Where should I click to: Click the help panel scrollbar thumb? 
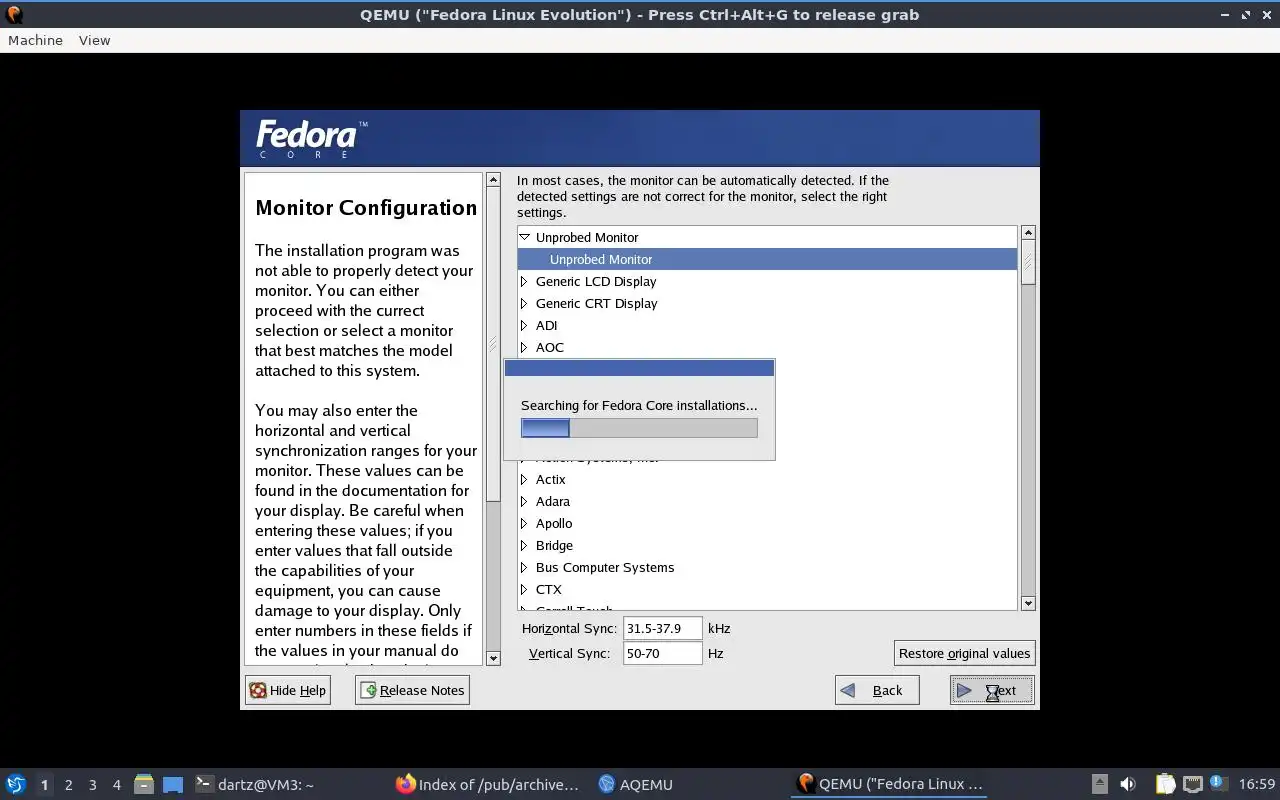click(x=493, y=344)
